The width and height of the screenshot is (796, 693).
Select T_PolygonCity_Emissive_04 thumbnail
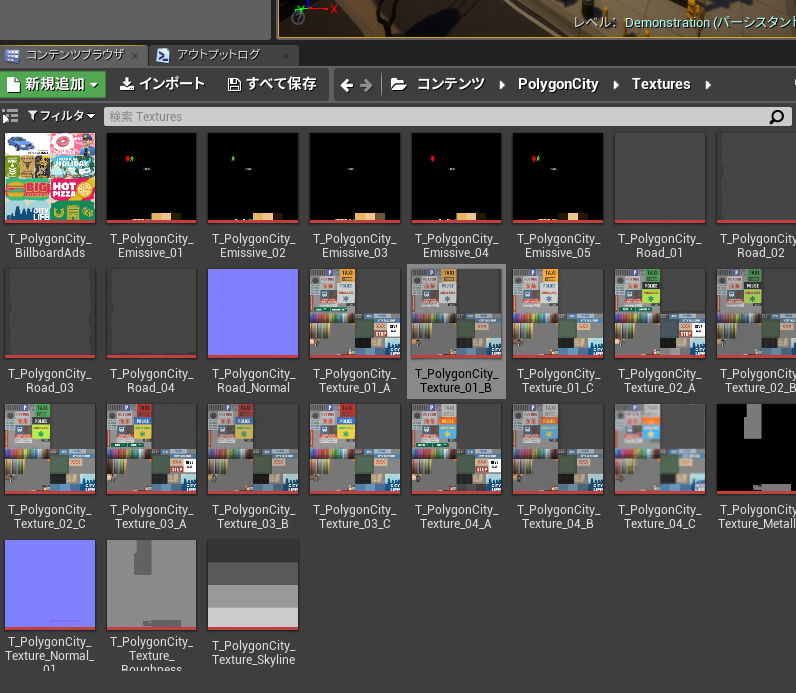pos(456,178)
